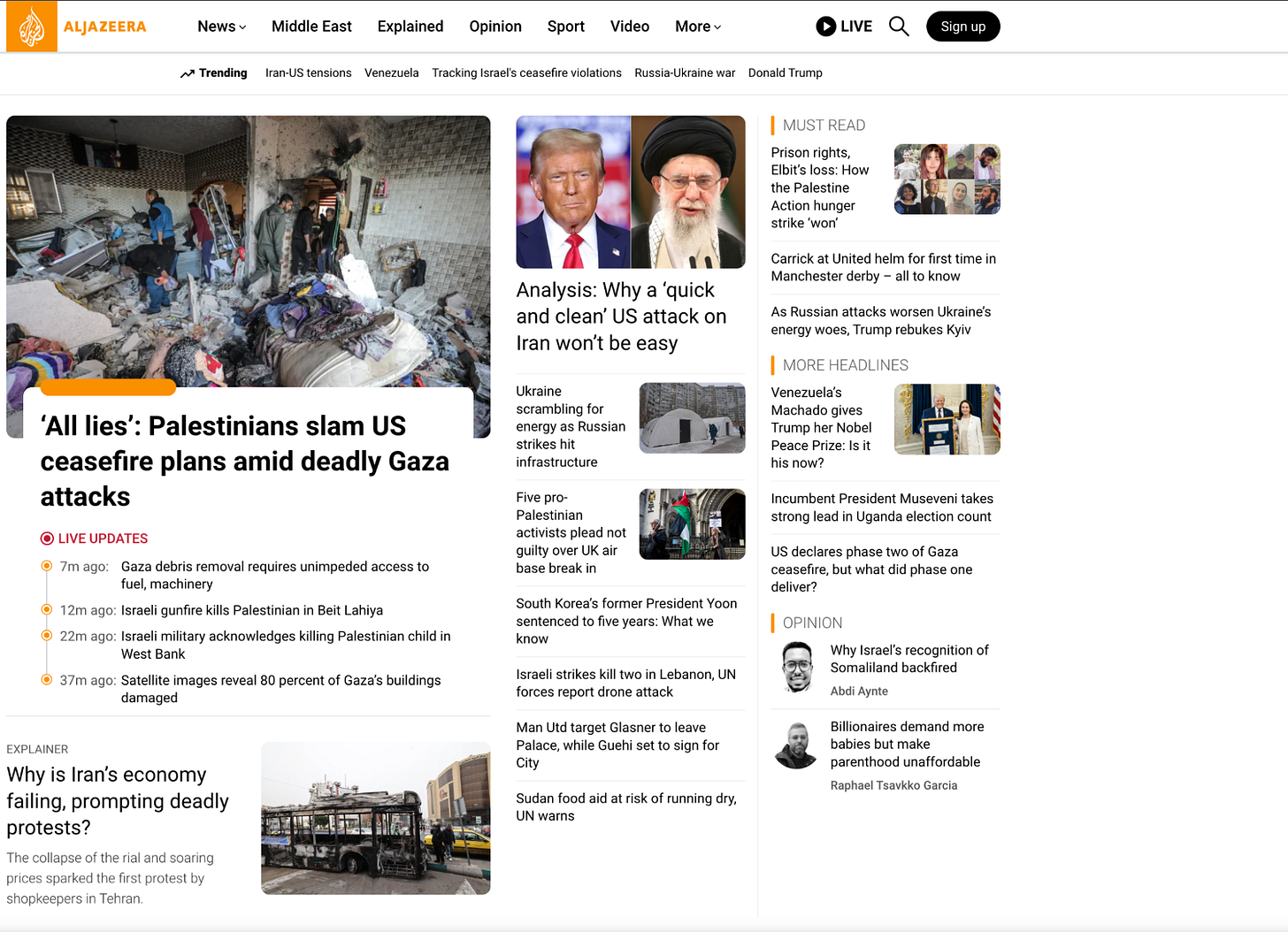Open the Gaza rubble lead story image
Screen dimensions: 1288x932
(x=249, y=252)
